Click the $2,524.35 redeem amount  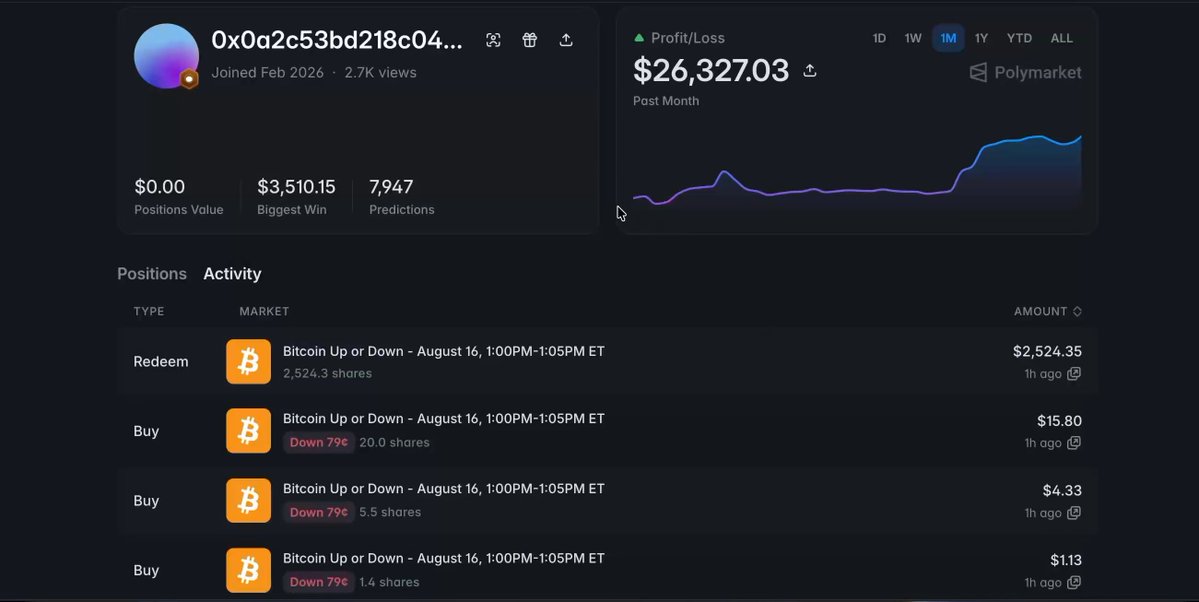[1047, 351]
